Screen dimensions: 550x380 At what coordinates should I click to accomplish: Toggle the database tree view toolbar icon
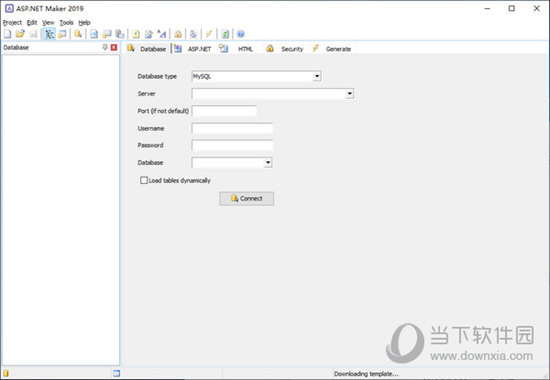[49, 34]
